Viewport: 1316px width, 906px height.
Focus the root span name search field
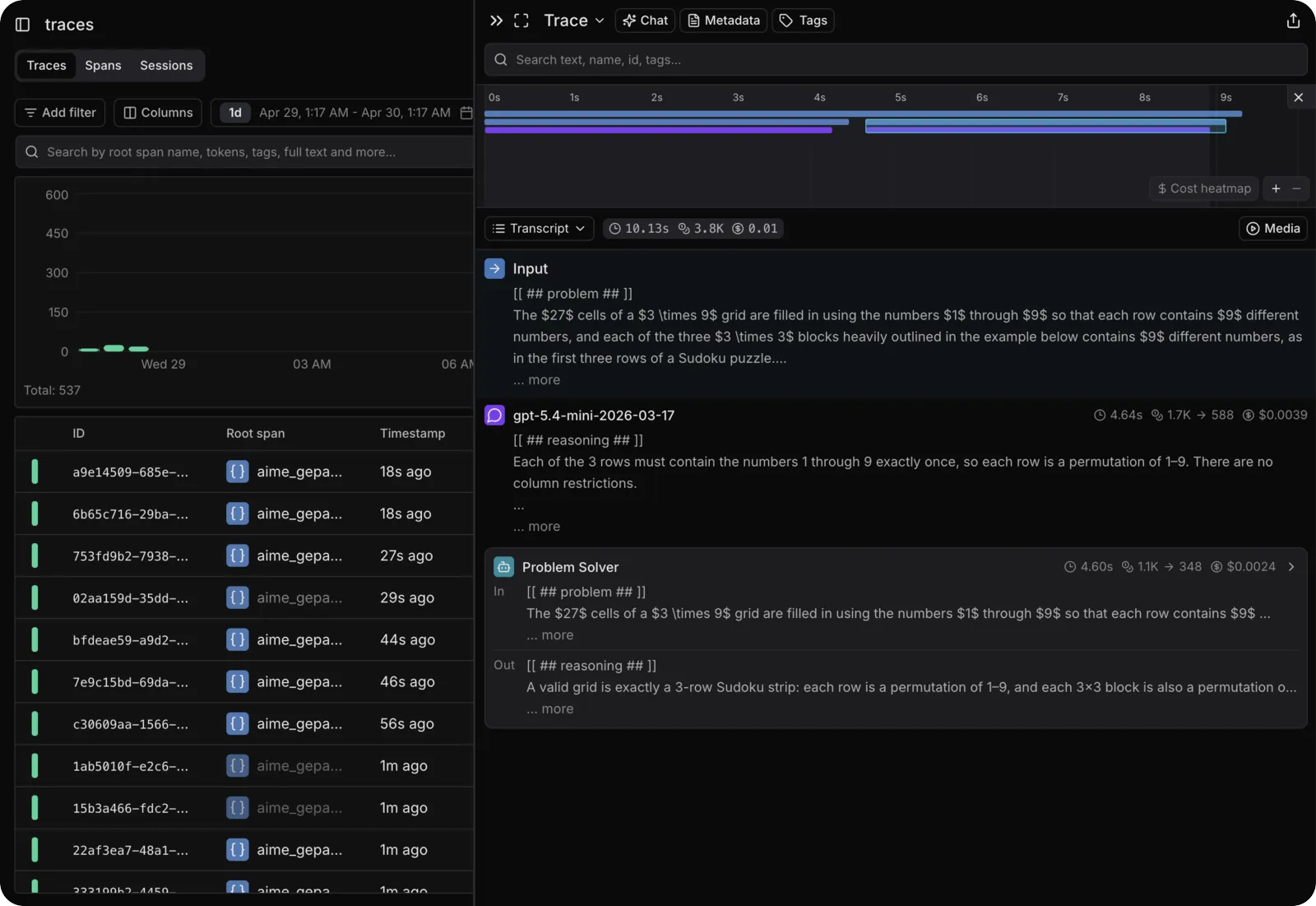click(x=245, y=152)
